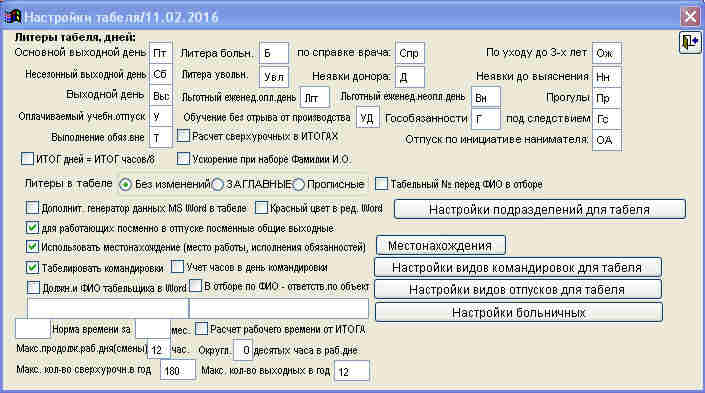Click По уходу до 3-х лет field Ож
The width and height of the screenshot is (705, 393).
pyautogui.click(x=607, y=53)
